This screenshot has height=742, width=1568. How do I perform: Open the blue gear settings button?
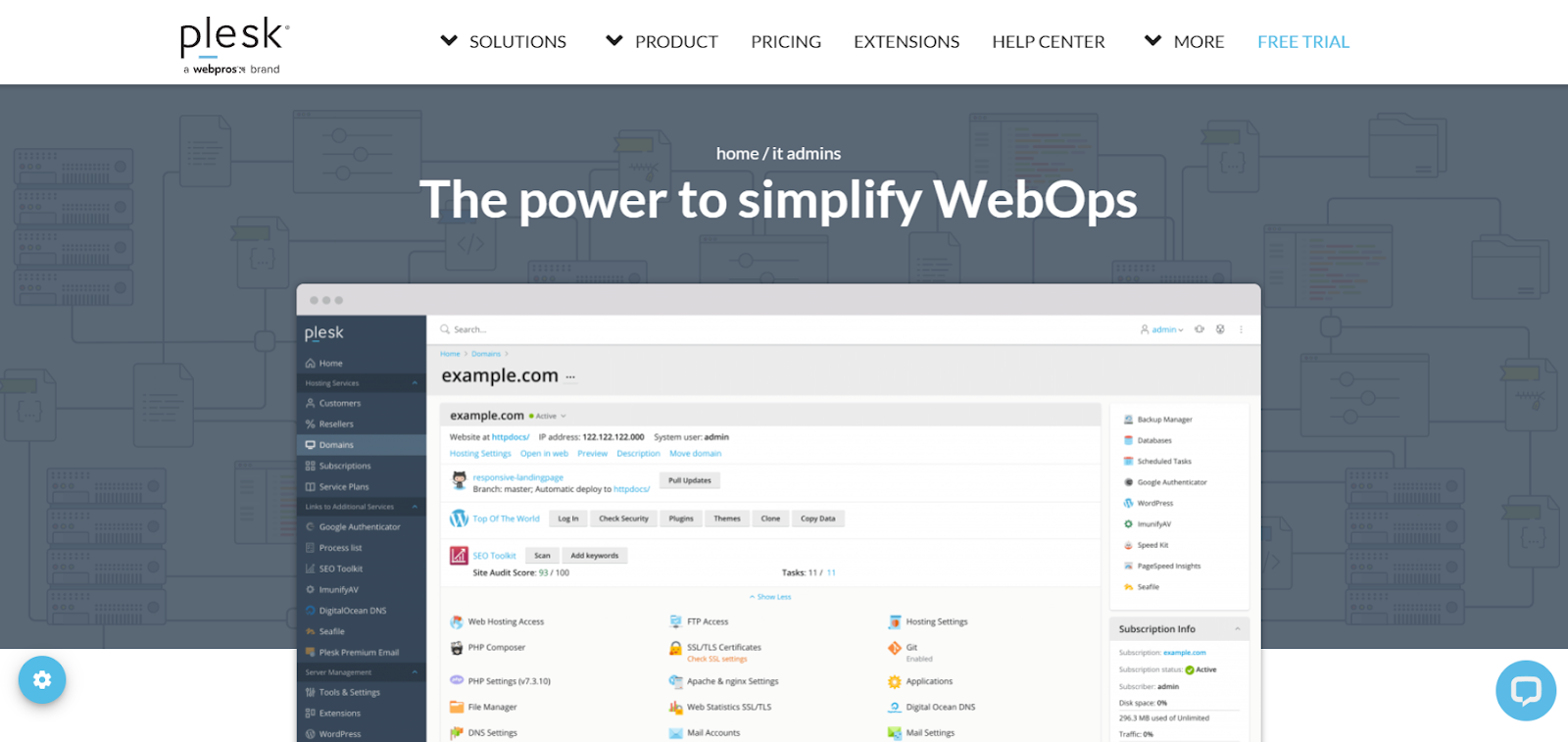(42, 679)
